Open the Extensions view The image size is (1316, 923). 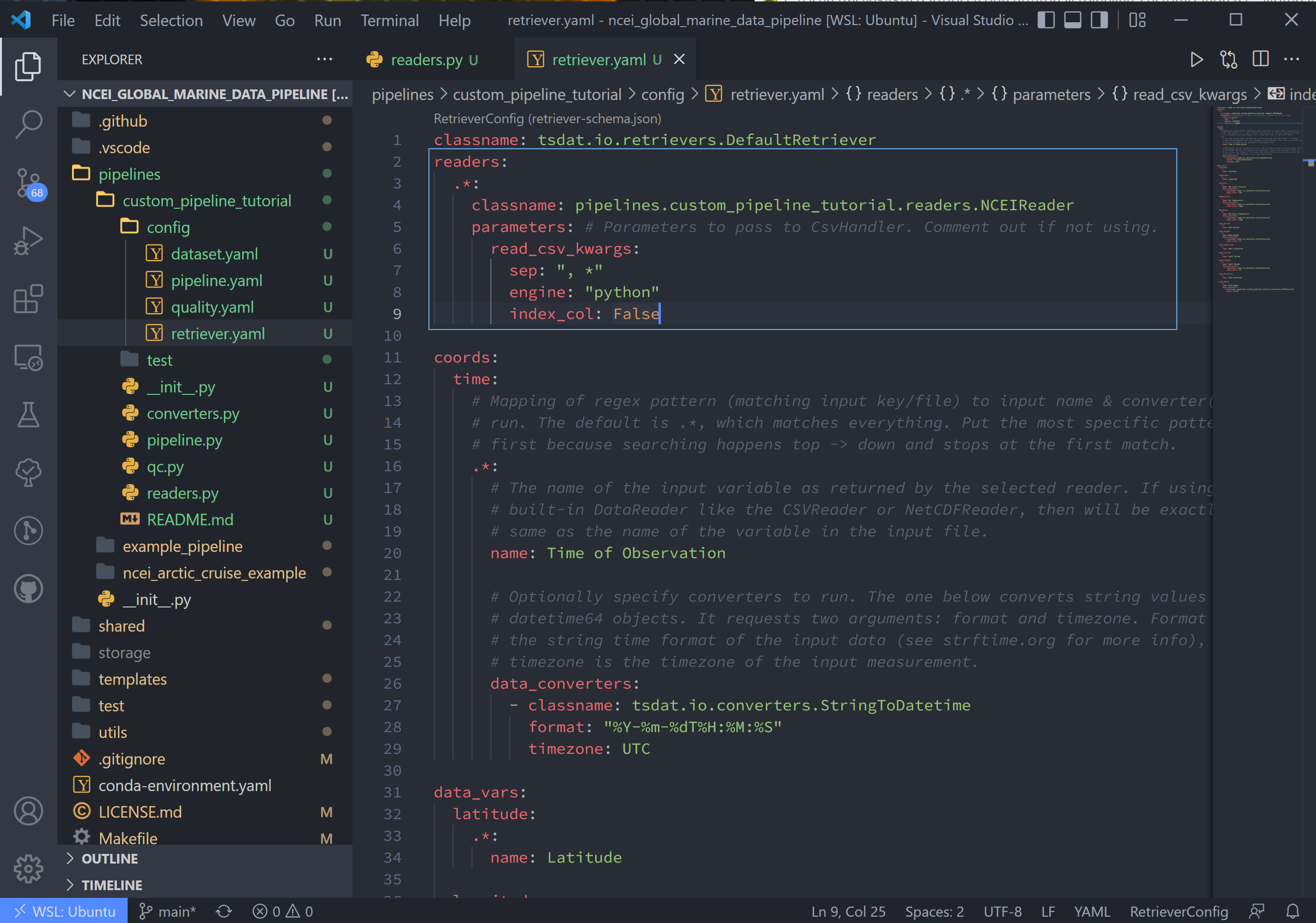(28, 299)
